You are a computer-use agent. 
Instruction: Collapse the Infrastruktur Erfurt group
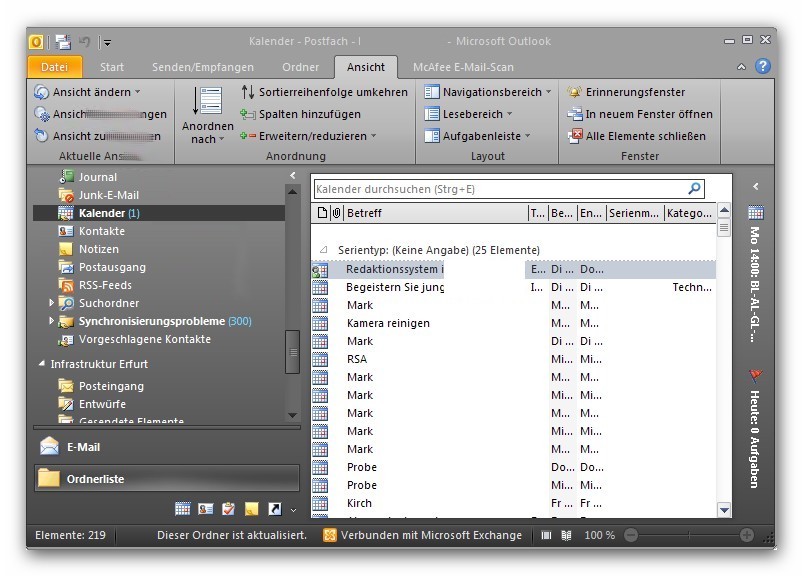[x=42, y=364]
